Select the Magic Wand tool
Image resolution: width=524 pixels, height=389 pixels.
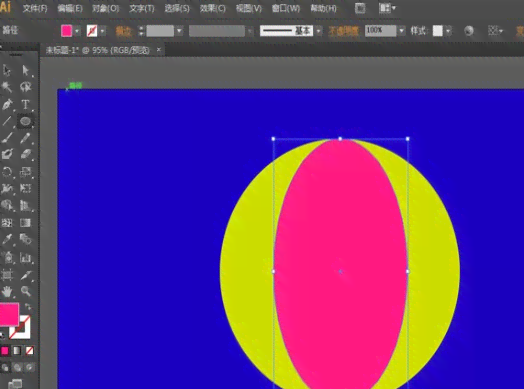click(x=7, y=87)
